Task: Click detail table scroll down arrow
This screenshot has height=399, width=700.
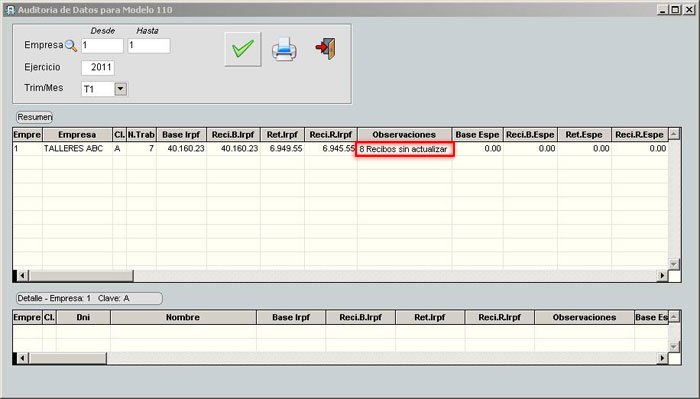Action: point(674,346)
